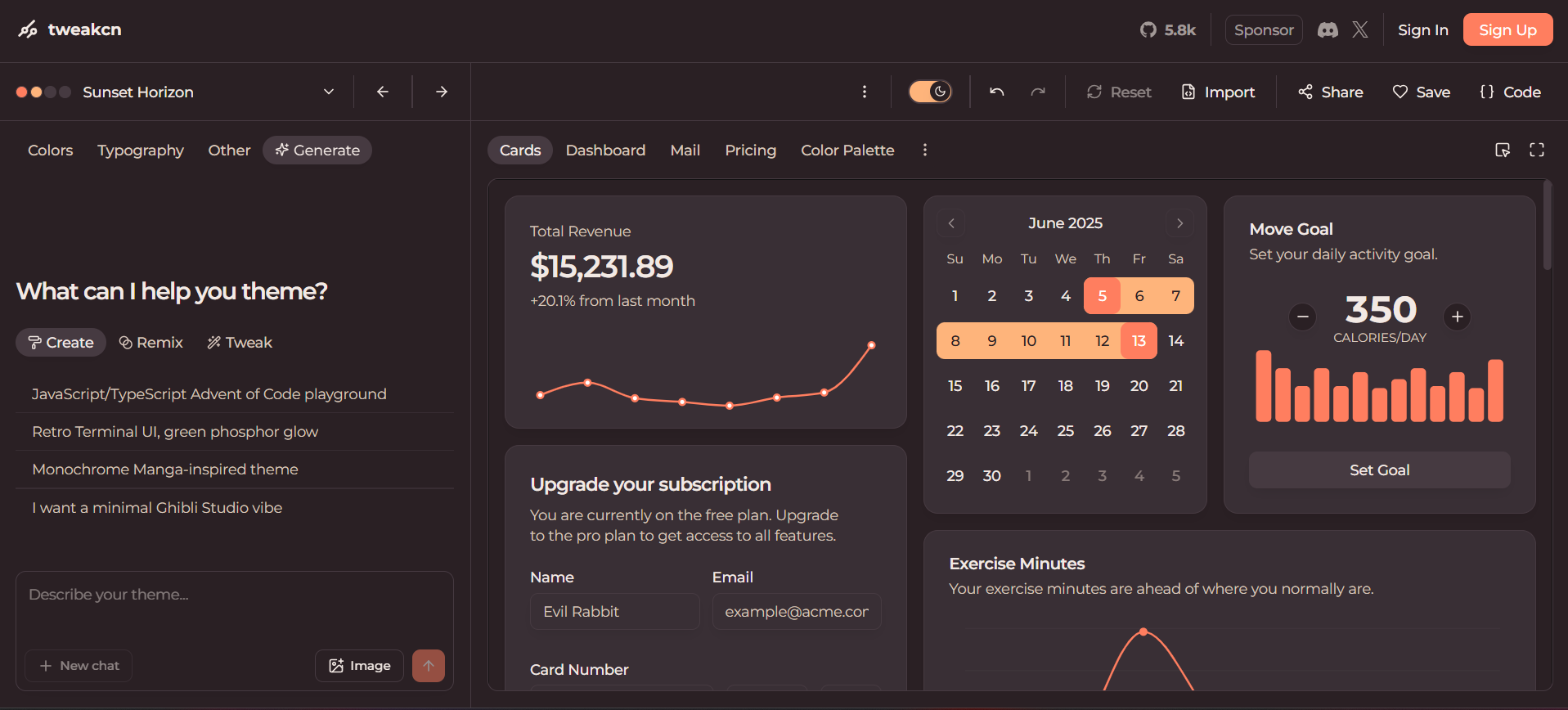The image size is (1568, 710).
Task: Attach an Image to the prompt
Action: (359, 666)
